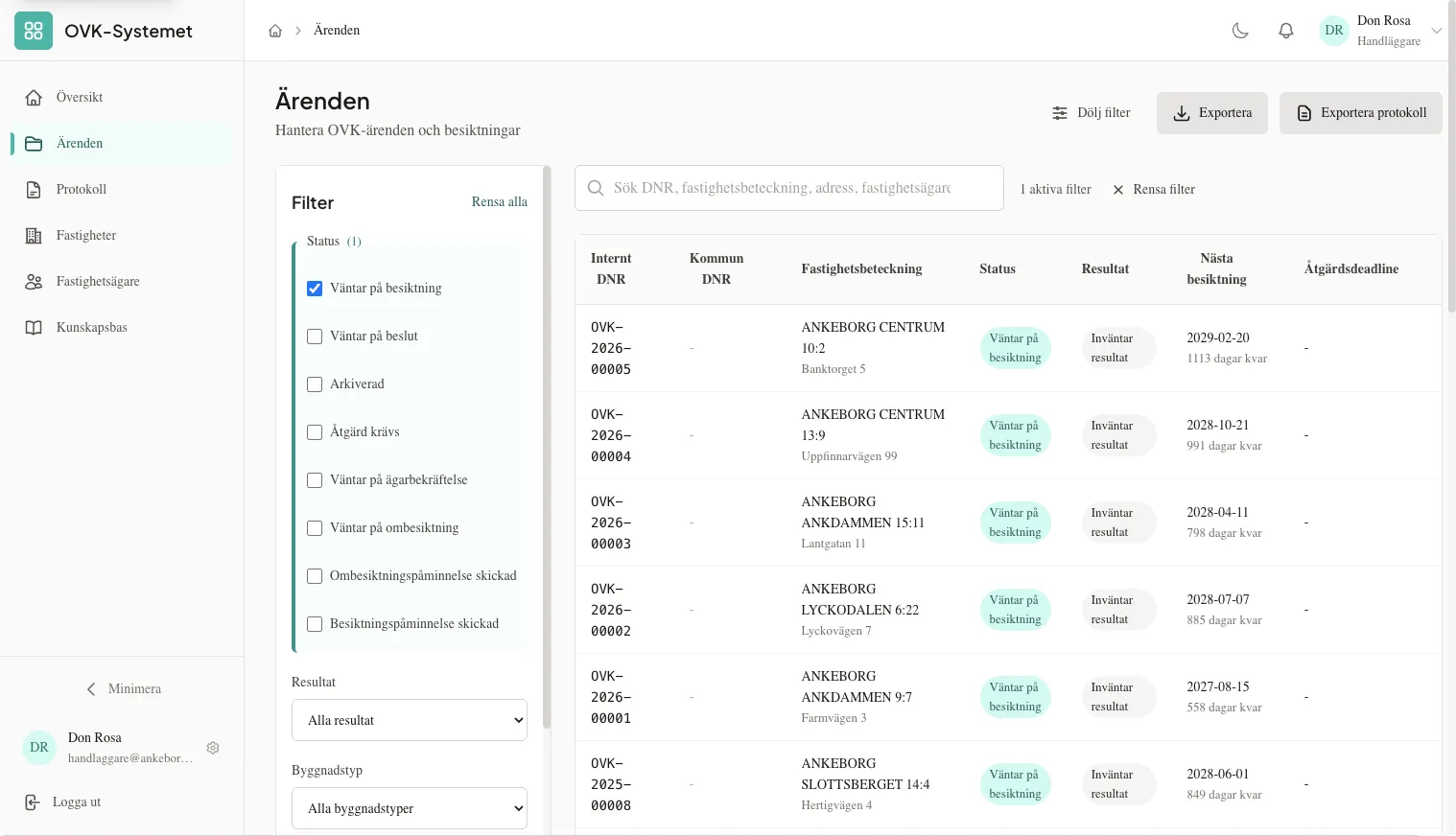Screen dimensions: 1456x836
Task: Click the magnifier icon in the search box
Action: click(596, 188)
